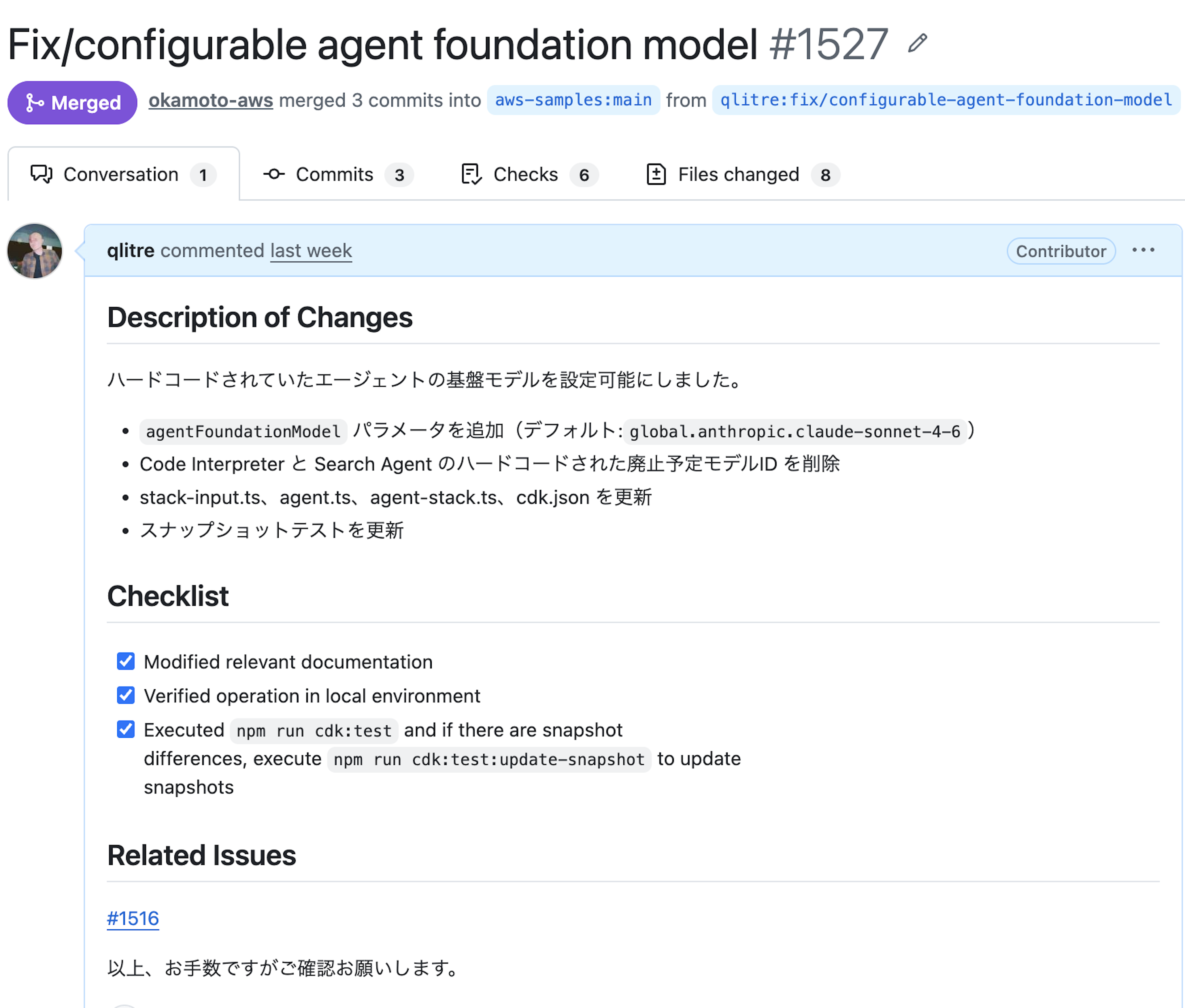Open related issue #1516 link
The height and width of the screenshot is (1008, 1185).
click(133, 918)
